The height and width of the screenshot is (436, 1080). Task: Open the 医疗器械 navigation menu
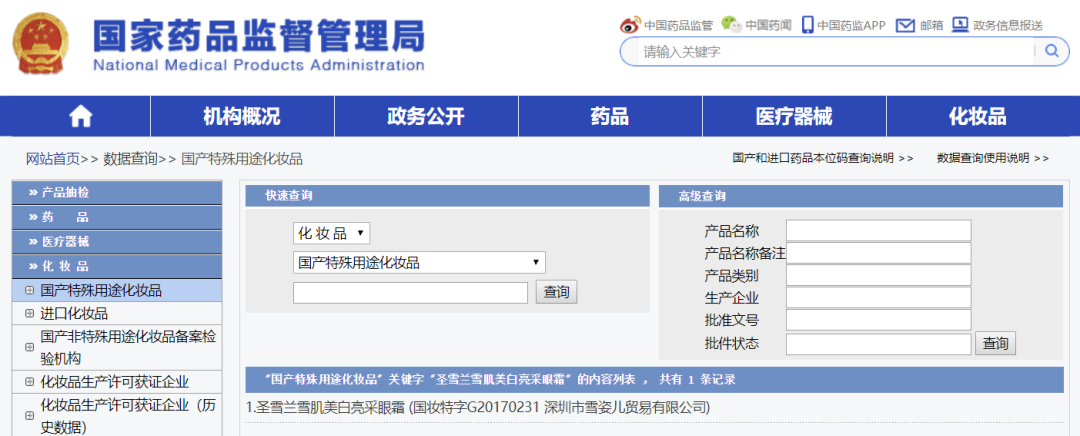coord(793,116)
